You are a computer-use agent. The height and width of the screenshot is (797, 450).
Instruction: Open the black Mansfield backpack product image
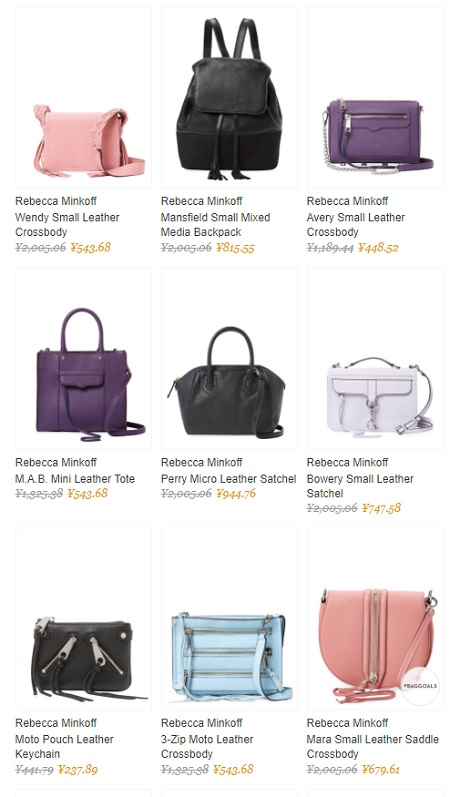click(229, 97)
